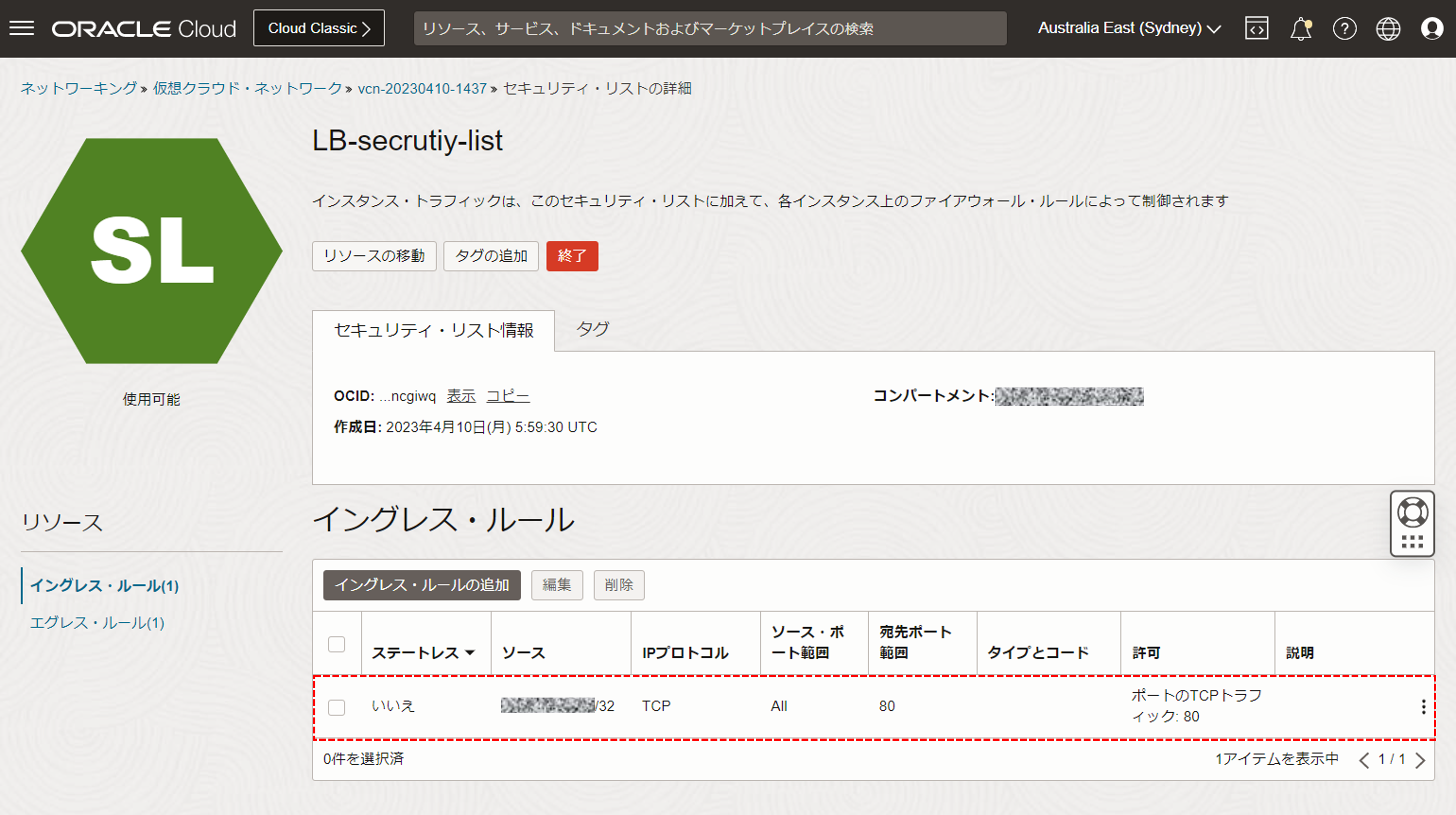
Task: Open notifications via the bell icon
Action: [x=1301, y=28]
